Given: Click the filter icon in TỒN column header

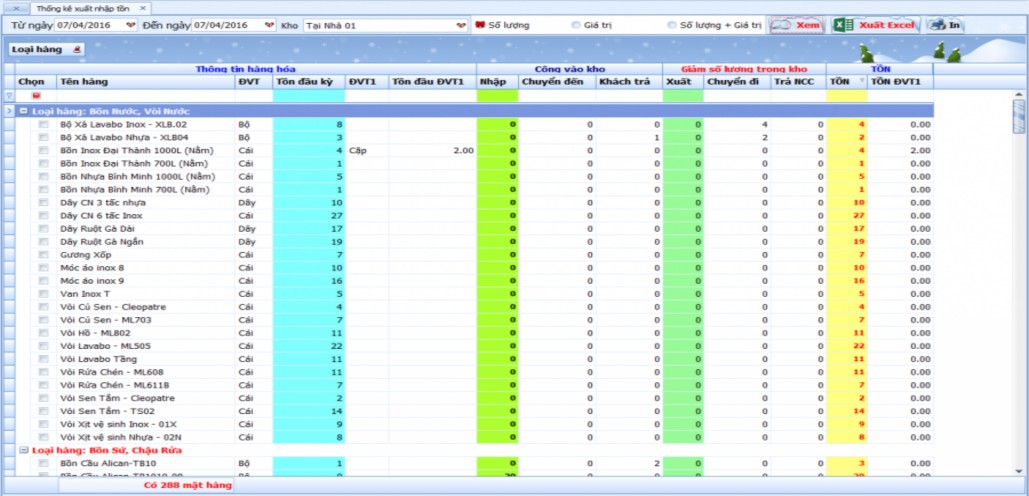Looking at the screenshot, I should click(x=862, y=82).
